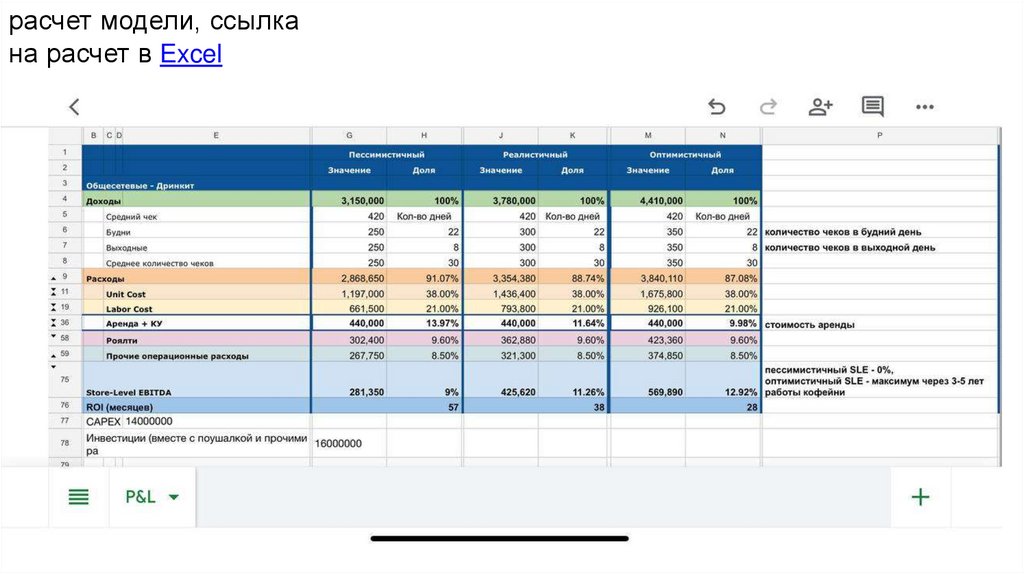1024x574 pixels.
Task: Open the all-sheets list icon
Action: [x=78, y=497]
